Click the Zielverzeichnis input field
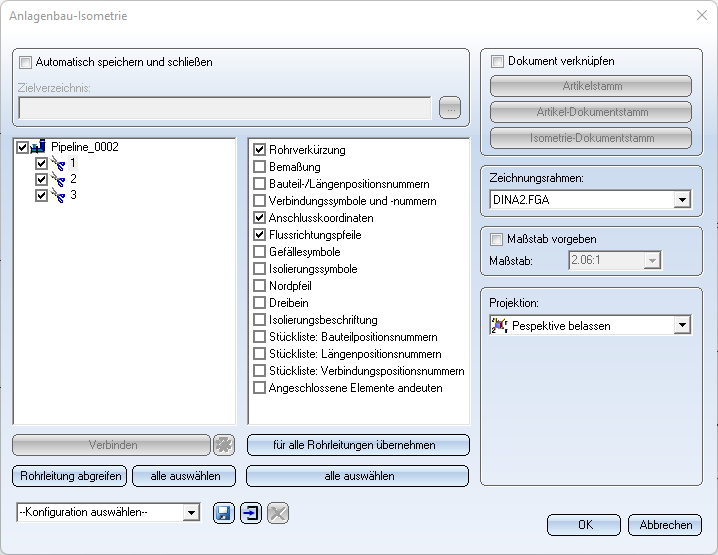The width and height of the screenshot is (718, 555). tap(225, 108)
